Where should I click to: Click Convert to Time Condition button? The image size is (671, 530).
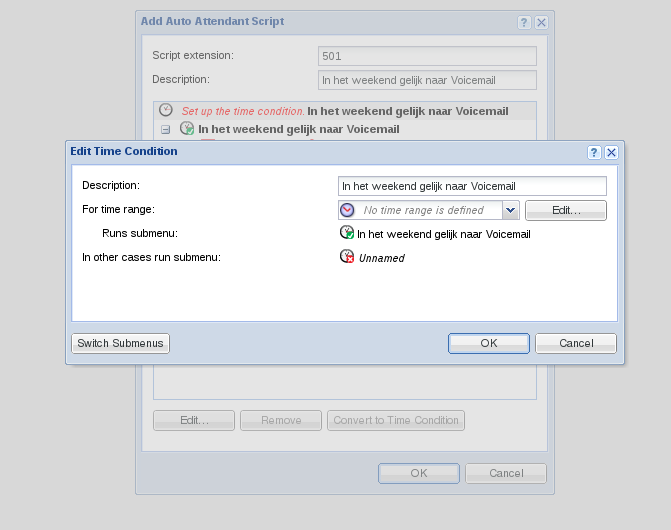click(x=396, y=420)
